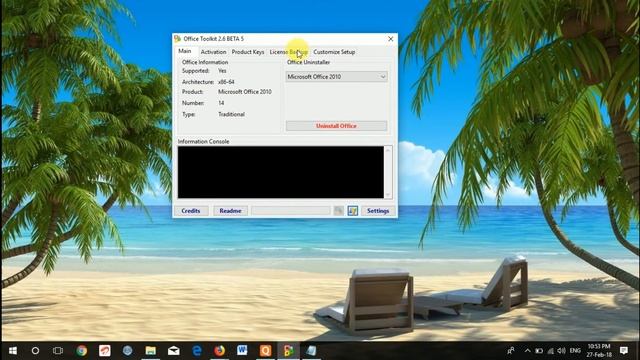Image resolution: width=640 pixels, height=360 pixels.
Task: Launch Google Chrome from the taskbar
Action: pos(82,351)
